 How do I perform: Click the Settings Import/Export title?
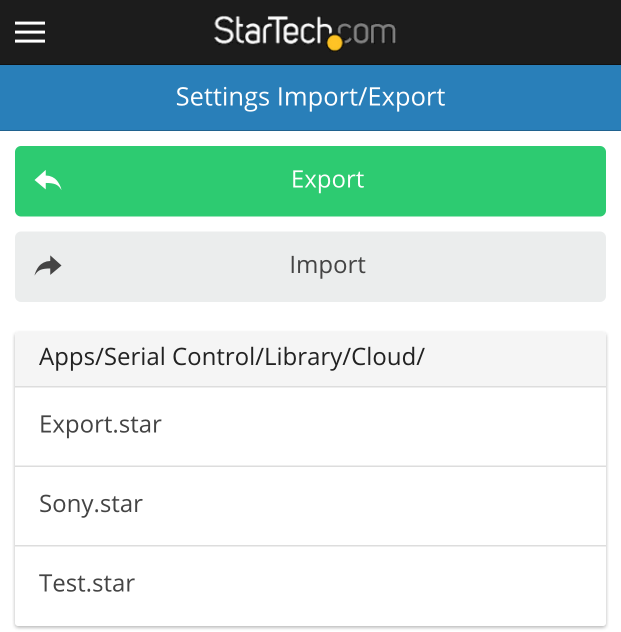coord(310,98)
